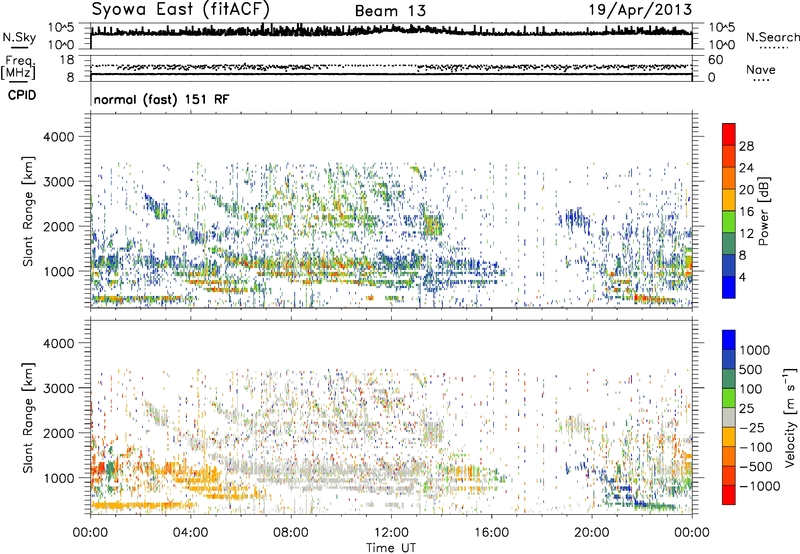The width and height of the screenshot is (800, 554).
Task: Click the '-500' tick on Velocity colorbar
Action: click(756, 466)
